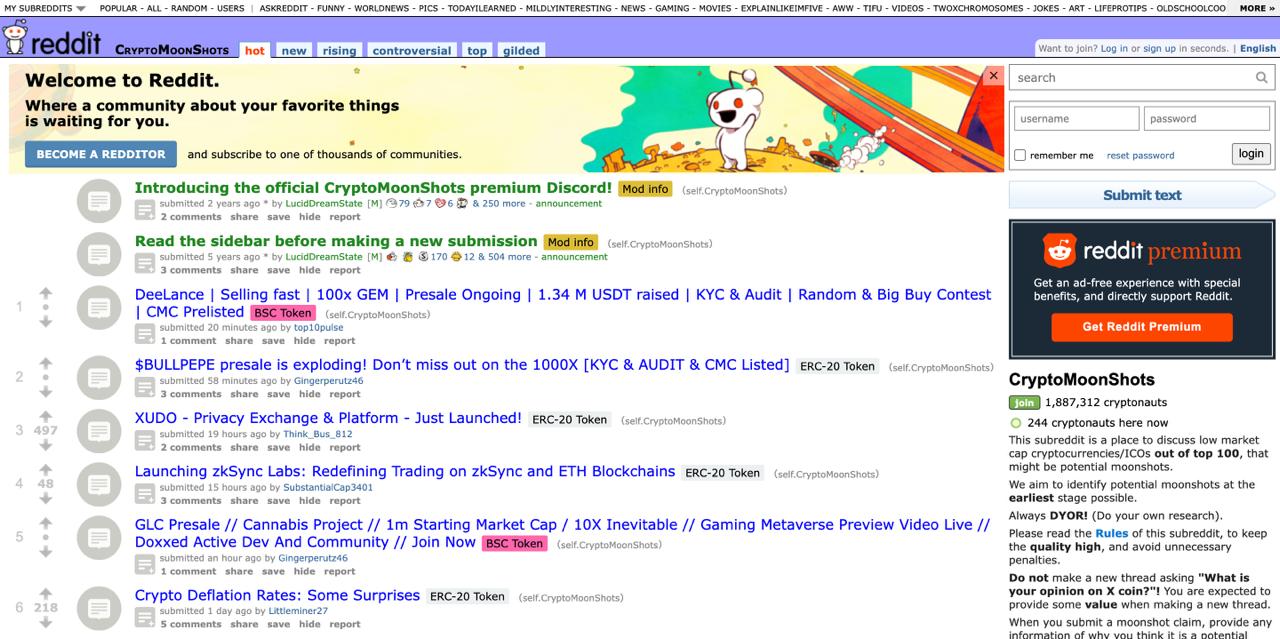1280x639 pixels.
Task: Downvote the XUDO Privacy Exchange post
Action: 45,444
